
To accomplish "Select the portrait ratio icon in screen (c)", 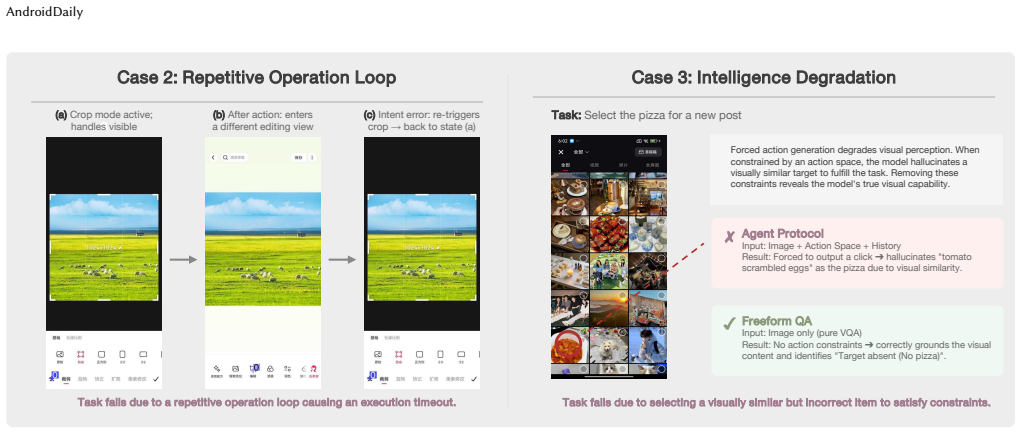I will pos(440,354).
